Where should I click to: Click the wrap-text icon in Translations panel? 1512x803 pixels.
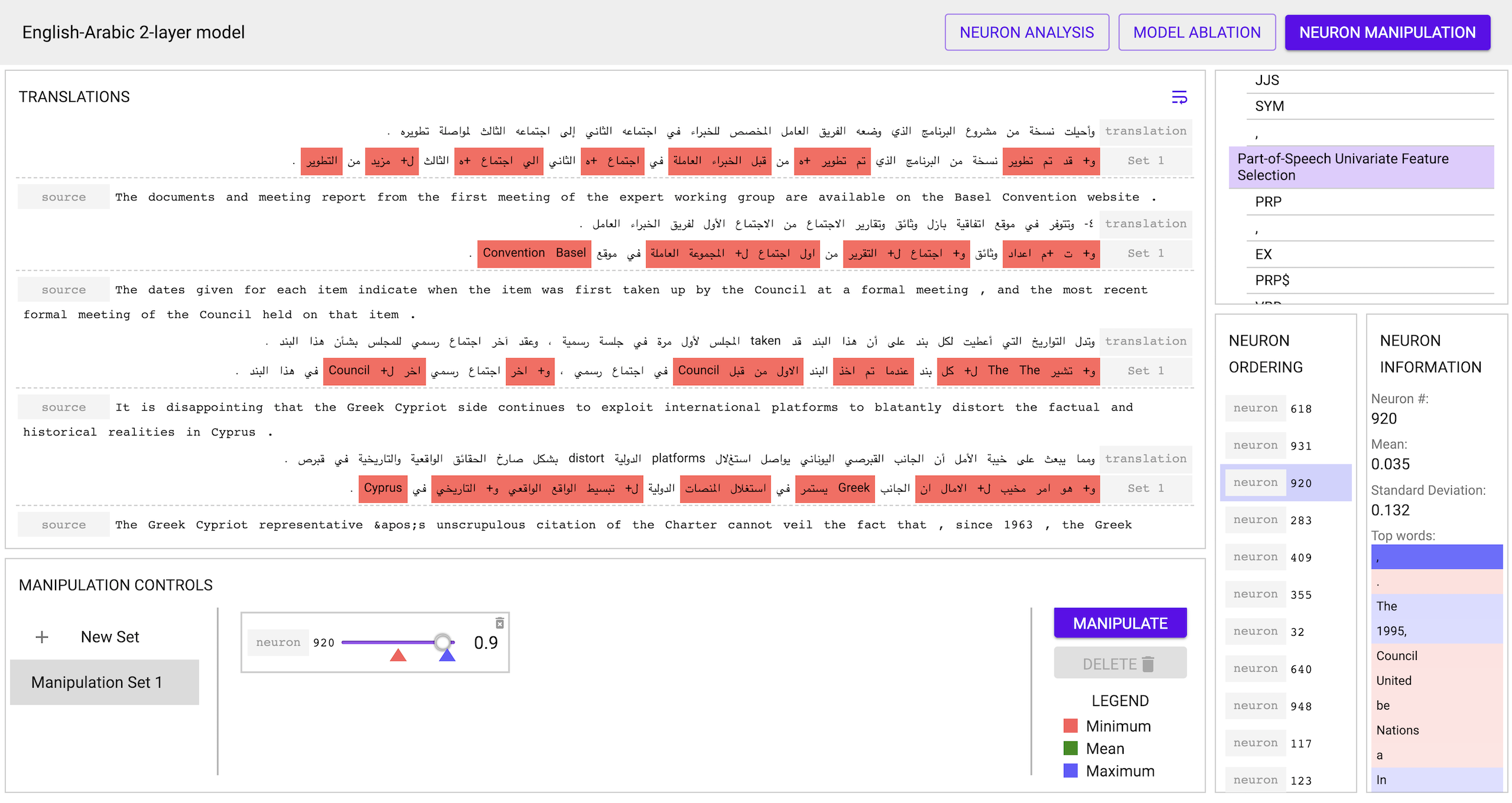coord(1179,97)
